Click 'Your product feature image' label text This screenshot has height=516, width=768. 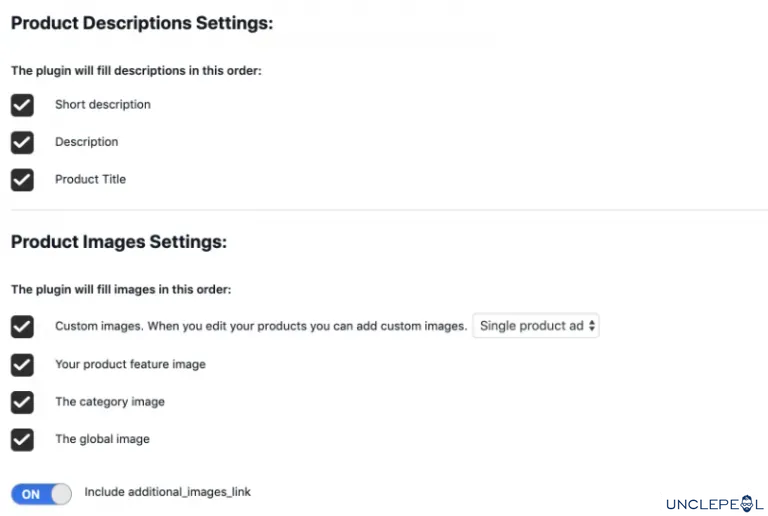(x=130, y=364)
